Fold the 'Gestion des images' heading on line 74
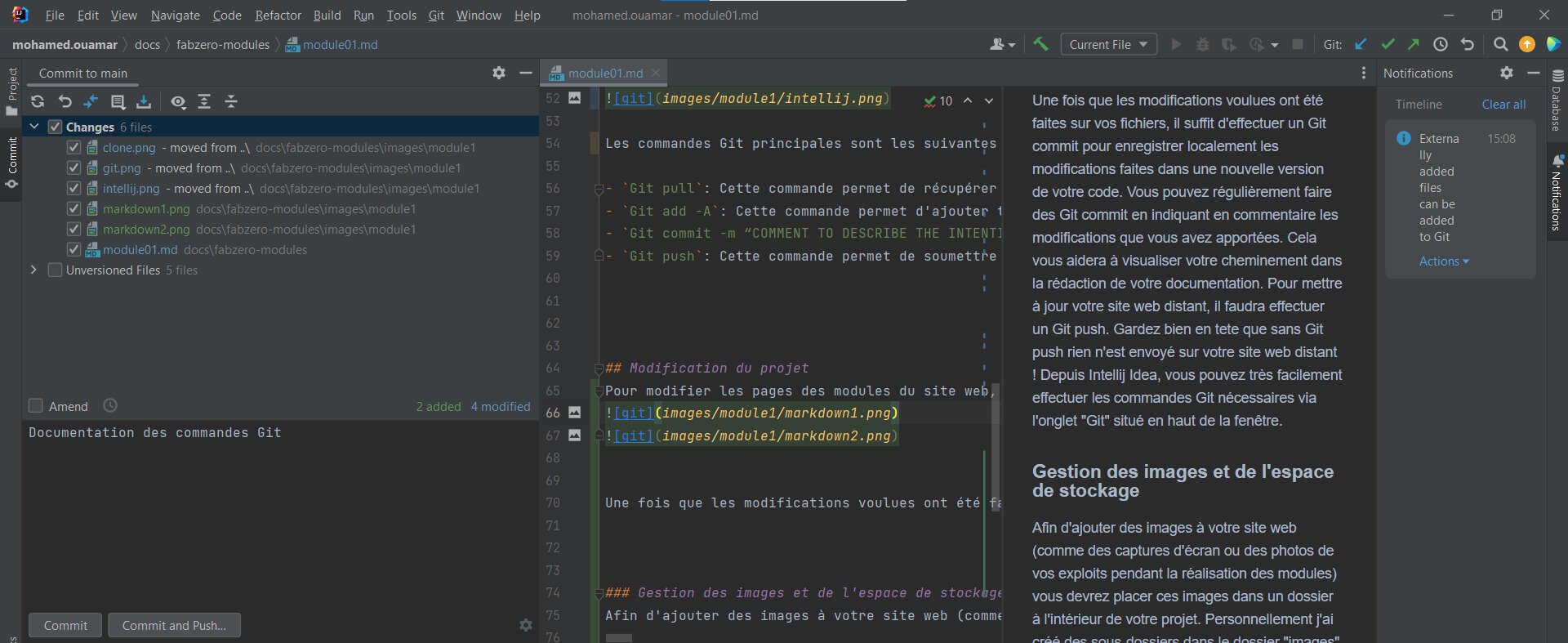1568x643 pixels. [x=599, y=593]
